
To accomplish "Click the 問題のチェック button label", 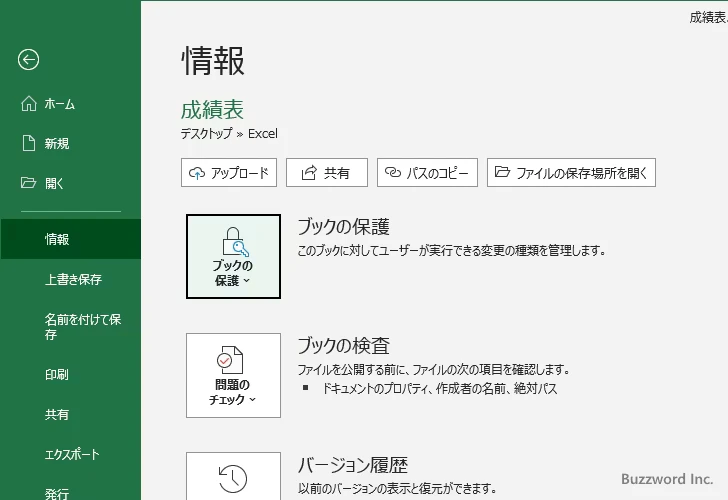I will click(232, 392).
